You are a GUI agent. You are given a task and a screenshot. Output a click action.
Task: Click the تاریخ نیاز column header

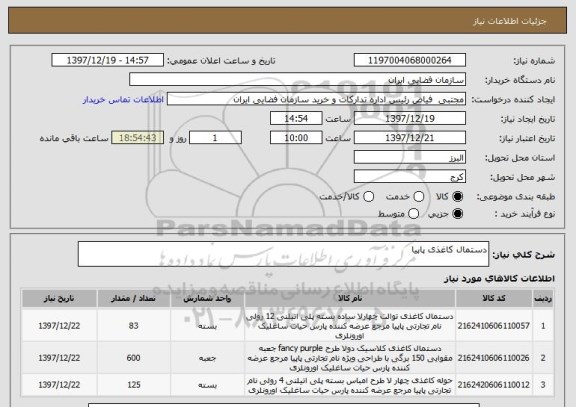60,298
